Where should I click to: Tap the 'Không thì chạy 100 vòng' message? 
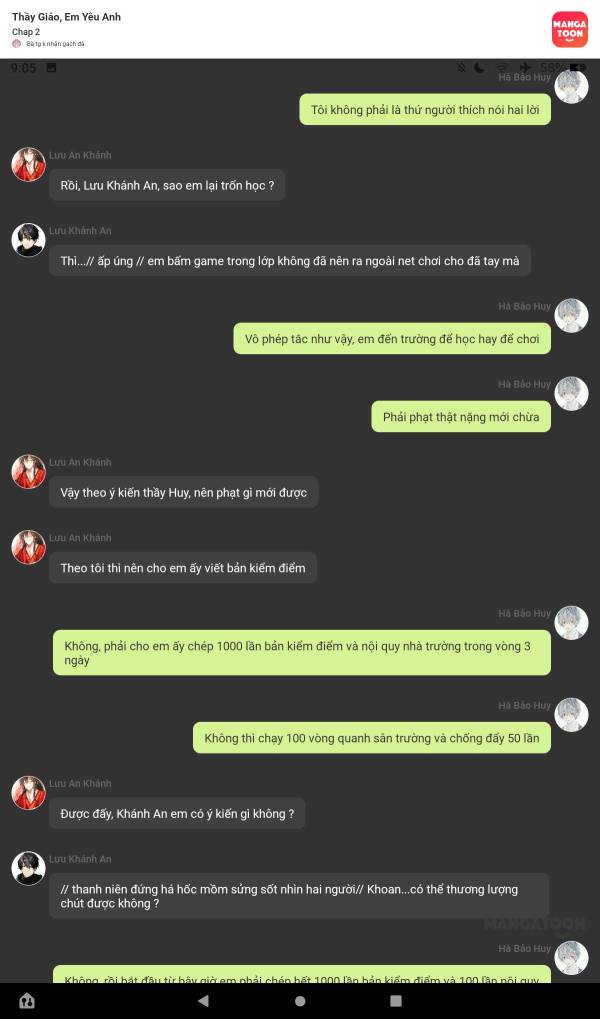click(x=372, y=738)
